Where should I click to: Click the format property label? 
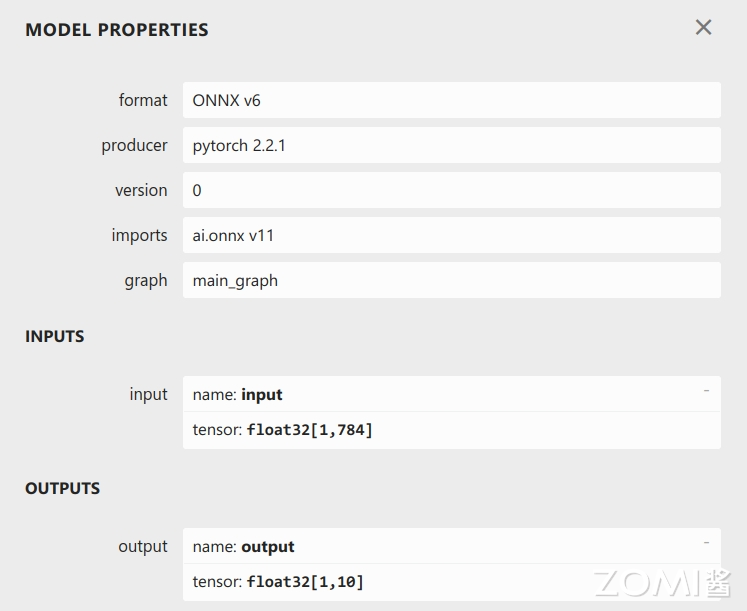coord(143,100)
